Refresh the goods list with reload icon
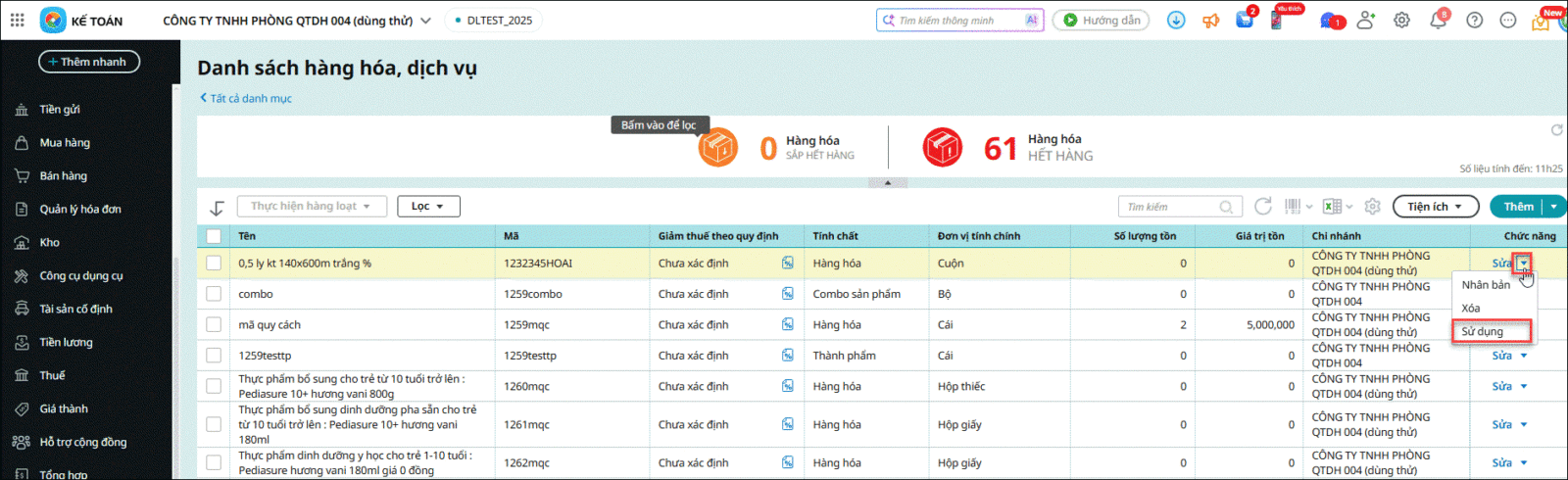The width and height of the screenshot is (1568, 480). [1263, 207]
